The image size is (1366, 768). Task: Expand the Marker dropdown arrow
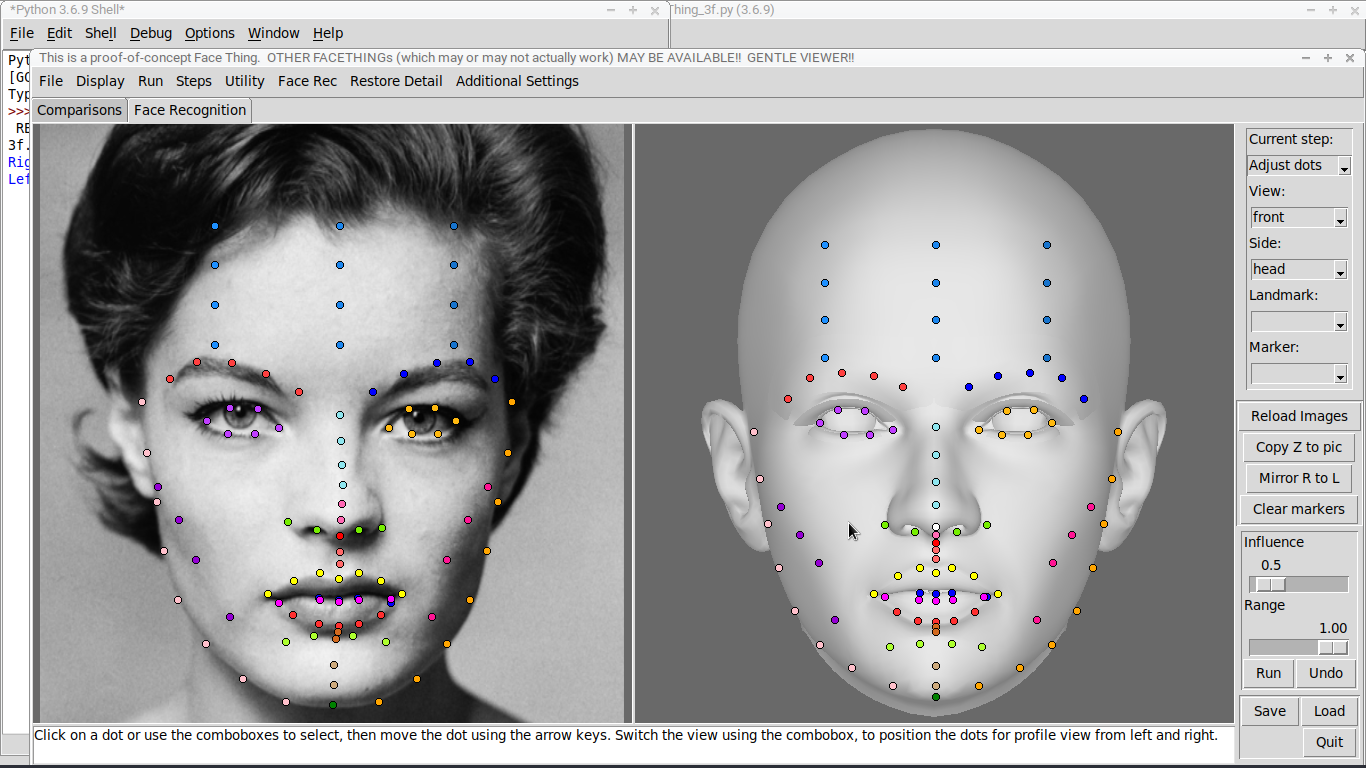(1341, 374)
